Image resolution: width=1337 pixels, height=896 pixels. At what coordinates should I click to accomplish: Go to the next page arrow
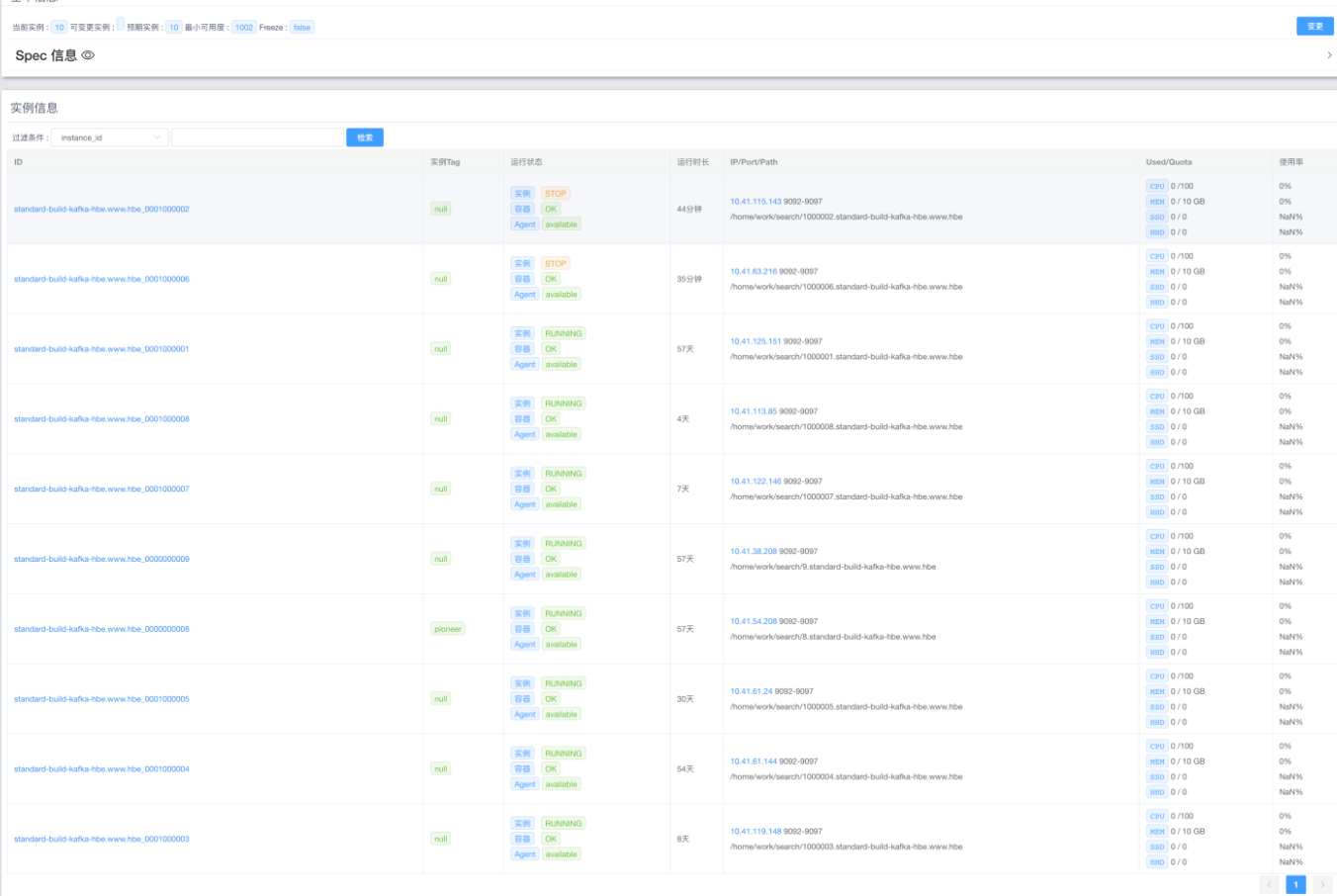coord(1322,884)
